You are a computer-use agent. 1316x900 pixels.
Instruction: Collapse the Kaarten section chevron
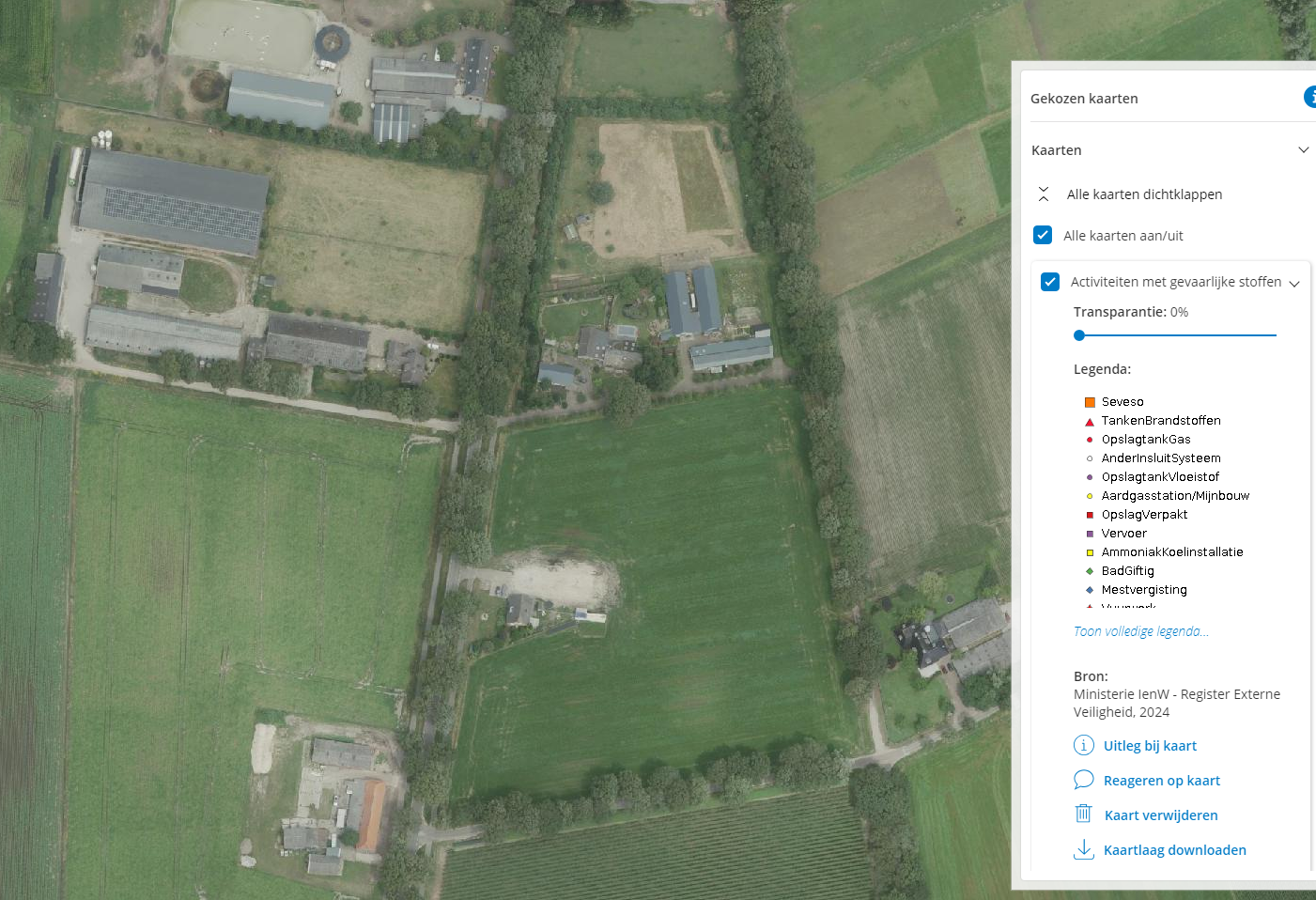pyautogui.click(x=1304, y=150)
